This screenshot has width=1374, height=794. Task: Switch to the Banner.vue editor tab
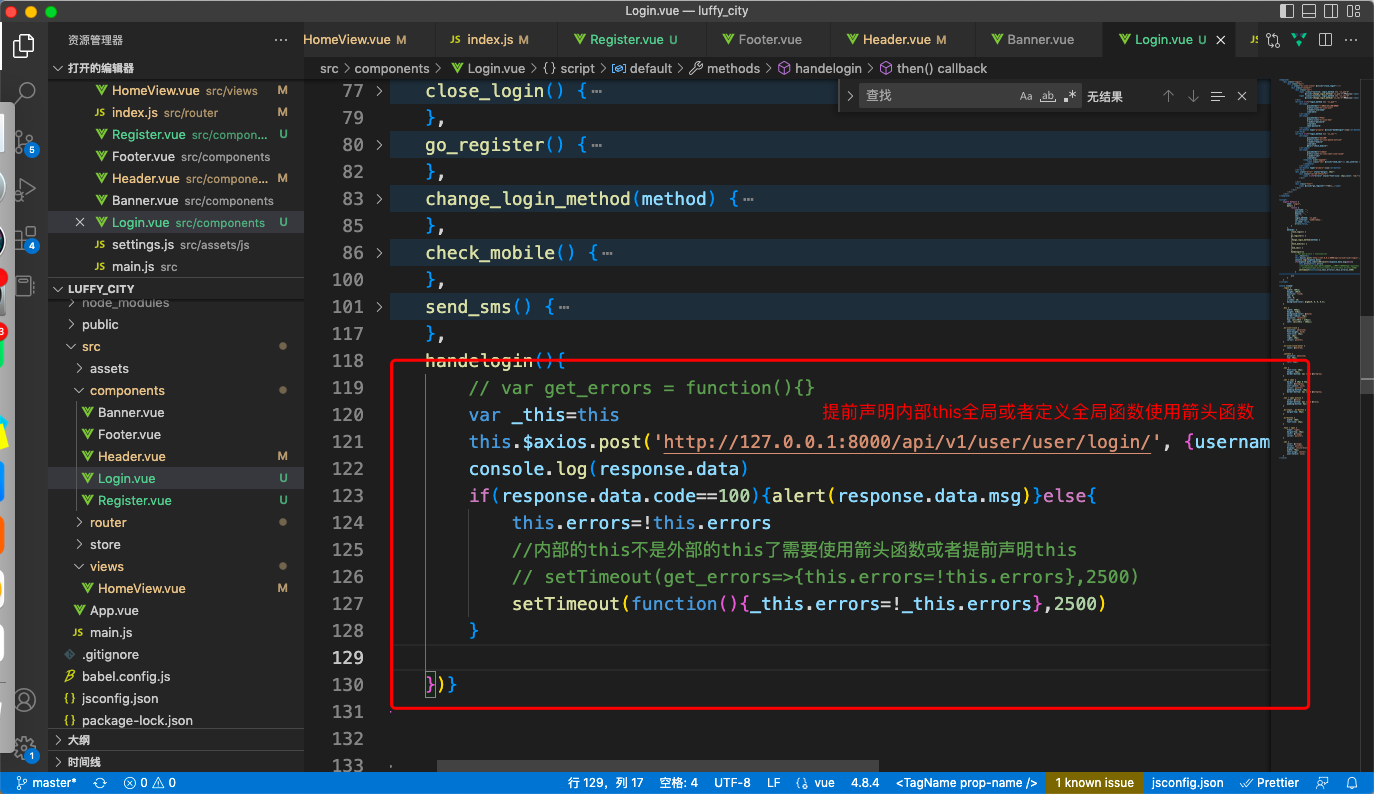pos(1040,40)
